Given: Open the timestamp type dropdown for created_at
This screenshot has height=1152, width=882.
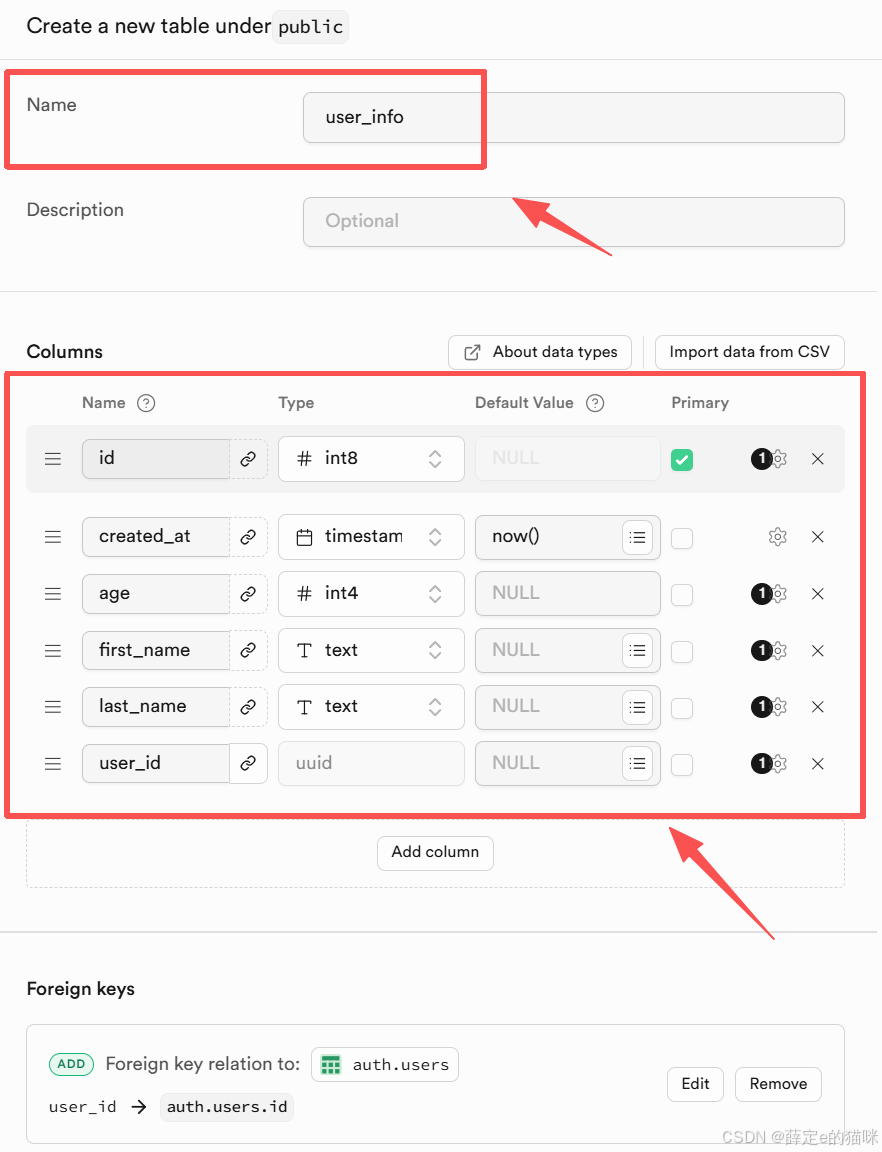Looking at the screenshot, I should click(x=371, y=537).
